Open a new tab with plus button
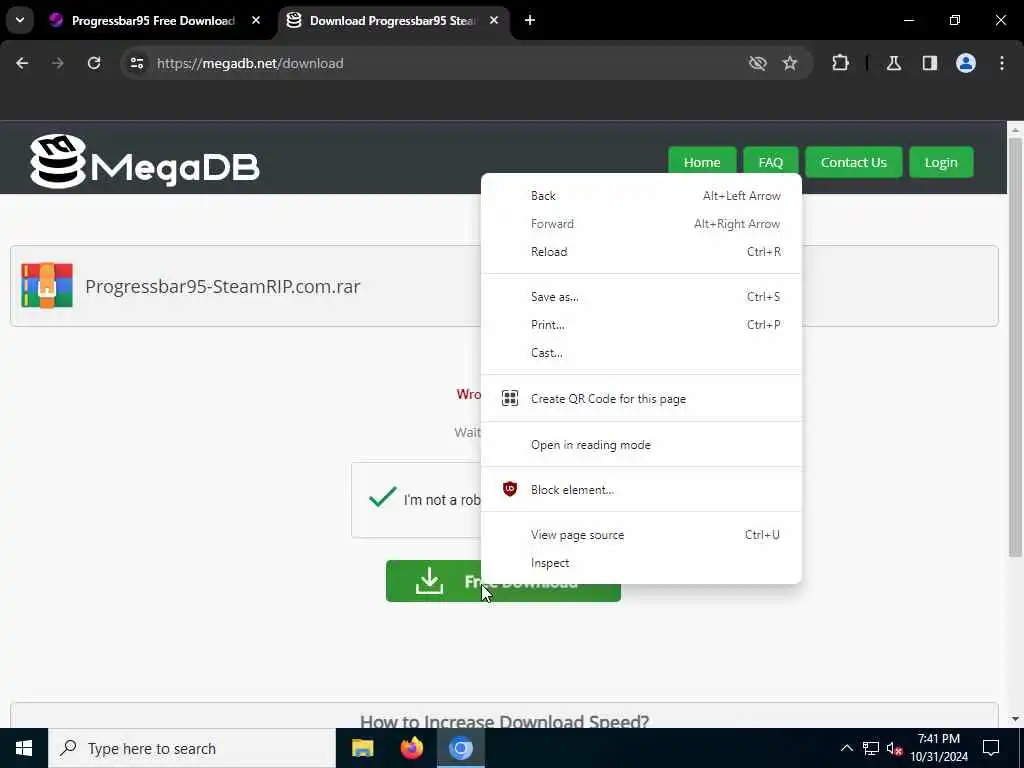Viewport: 1024px width, 768px height. pyautogui.click(x=530, y=20)
